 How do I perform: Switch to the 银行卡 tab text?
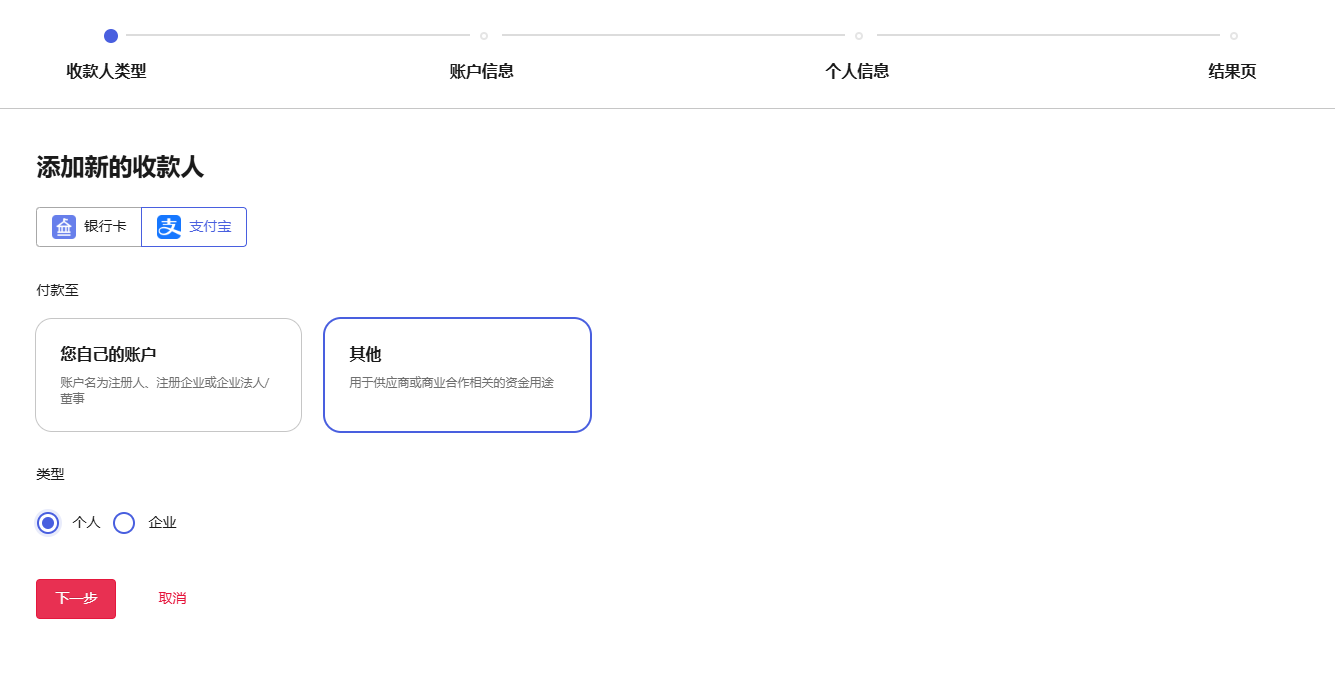tap(105, 227)
